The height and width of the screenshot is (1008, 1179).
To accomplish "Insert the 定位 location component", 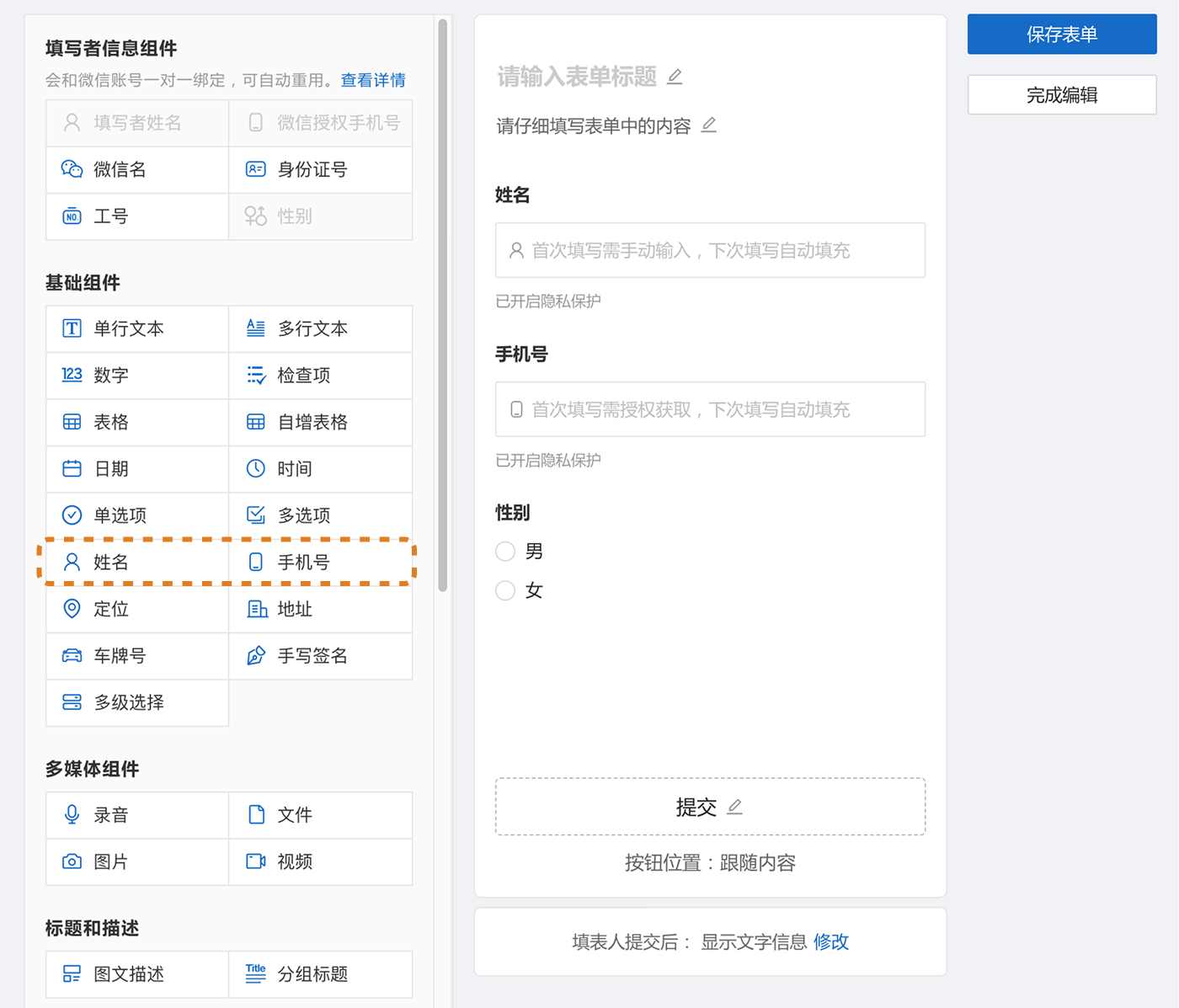I will click(x=137, y=609).
